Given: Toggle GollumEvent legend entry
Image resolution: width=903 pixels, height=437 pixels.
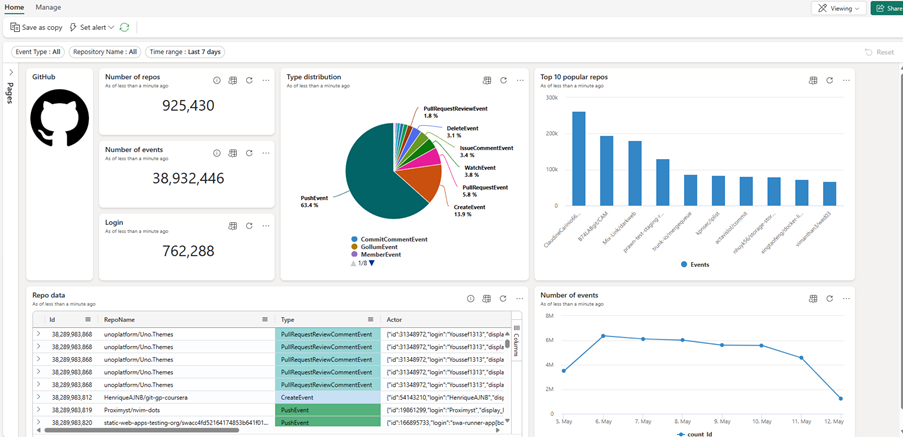Looking at the screenshot, I should click(x=379, y=246).
